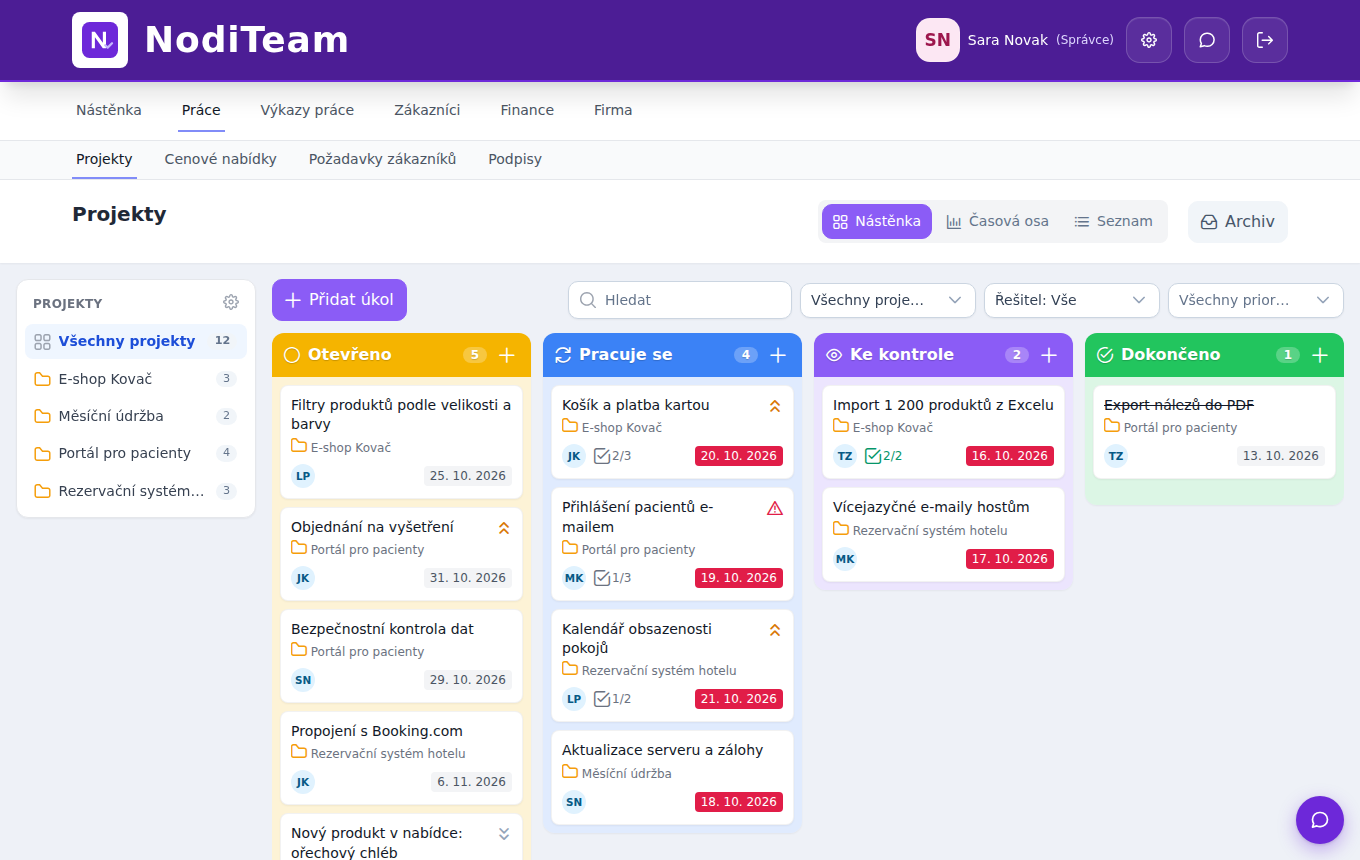Open the Všechny projekty filter dropdown

pyautogui.click(x=888, y=300)
